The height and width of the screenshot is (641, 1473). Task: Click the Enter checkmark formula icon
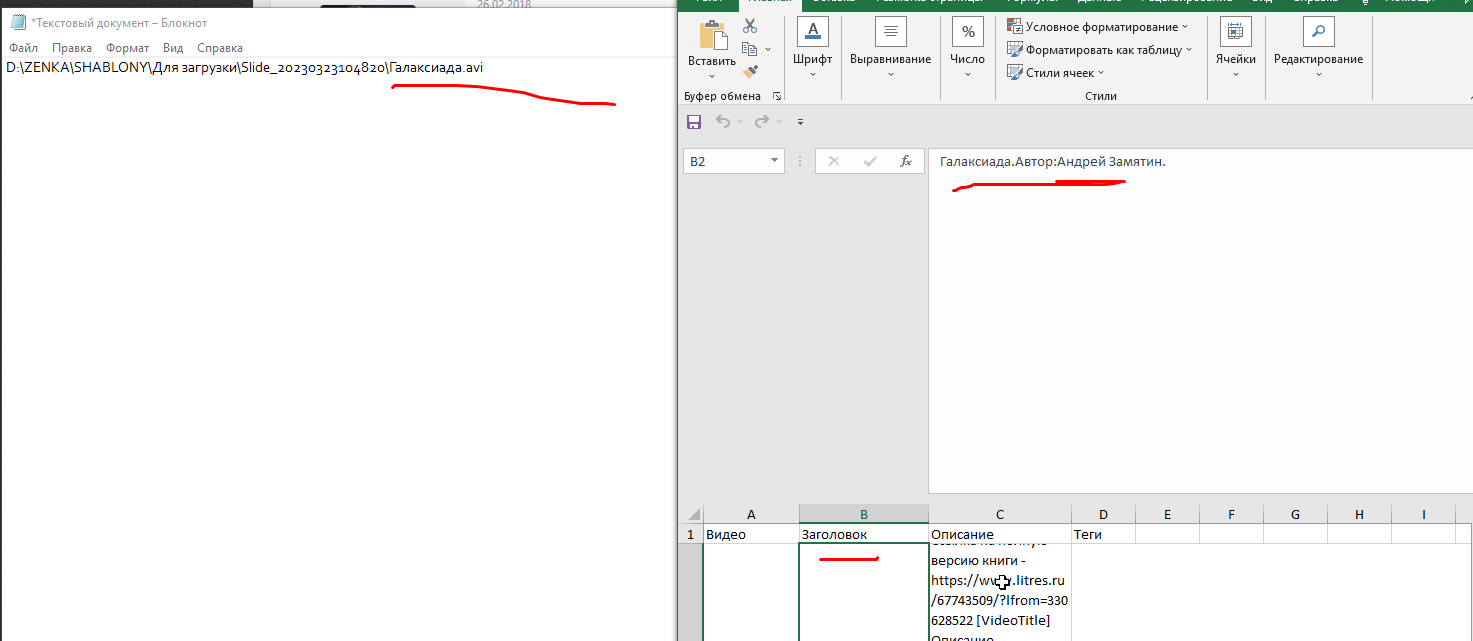(870, 161)
